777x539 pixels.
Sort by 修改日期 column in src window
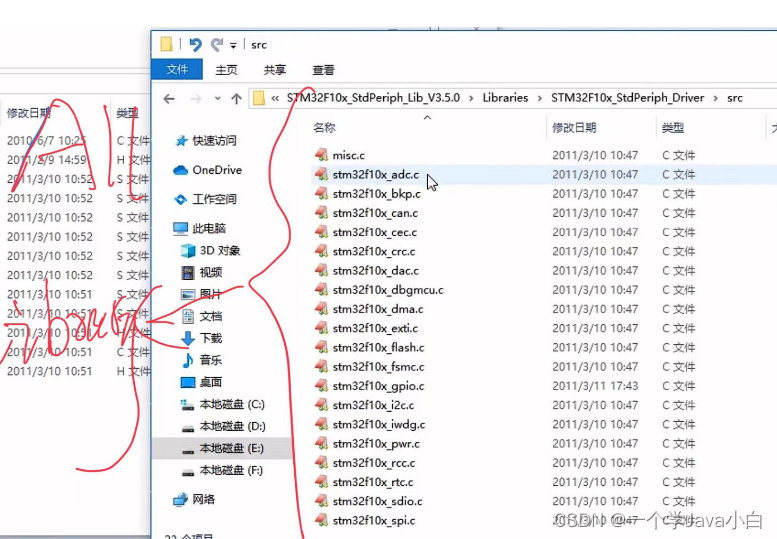coord(574,128)
